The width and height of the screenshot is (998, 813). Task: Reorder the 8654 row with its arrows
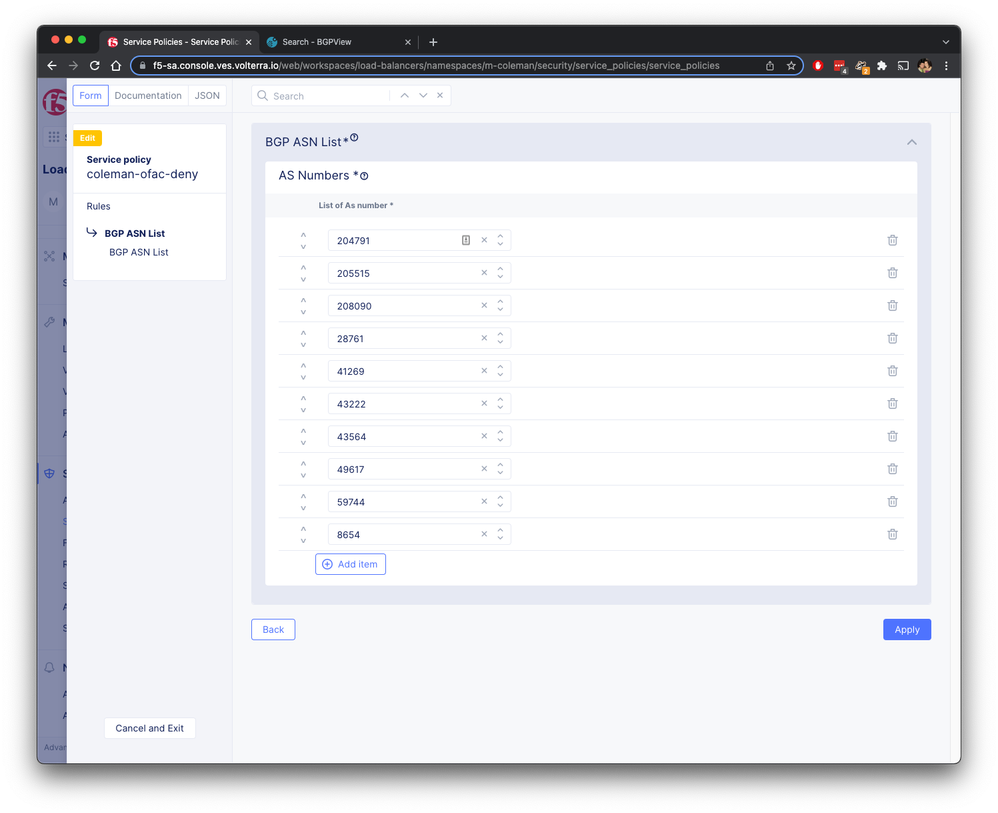[x=303, y=534]
